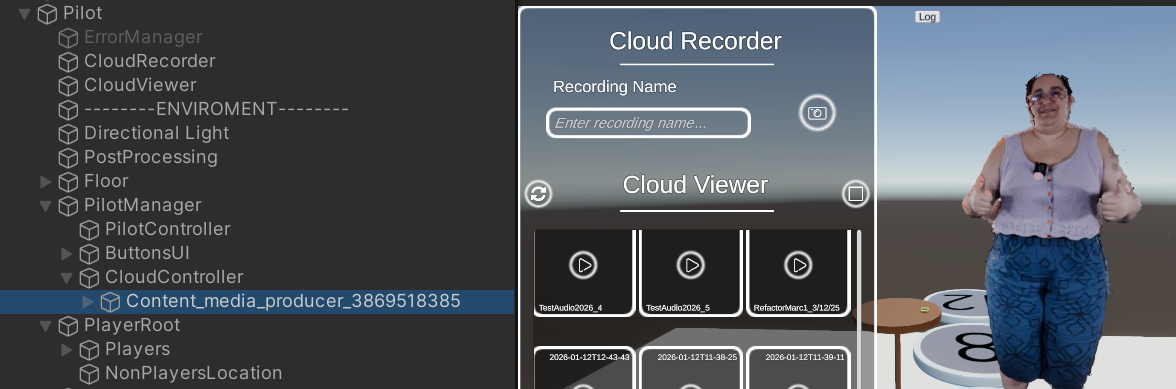Select the PostProcessing row
1176x389 pixels.
point(257,157)
